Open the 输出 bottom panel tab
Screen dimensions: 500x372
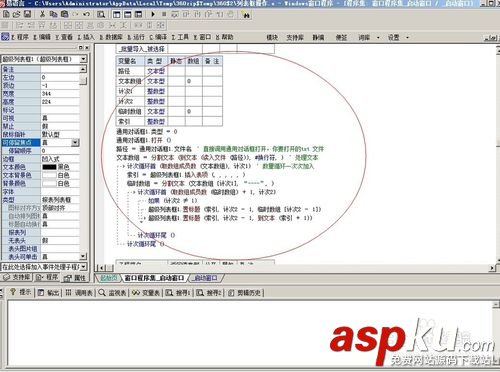(49, 293)
